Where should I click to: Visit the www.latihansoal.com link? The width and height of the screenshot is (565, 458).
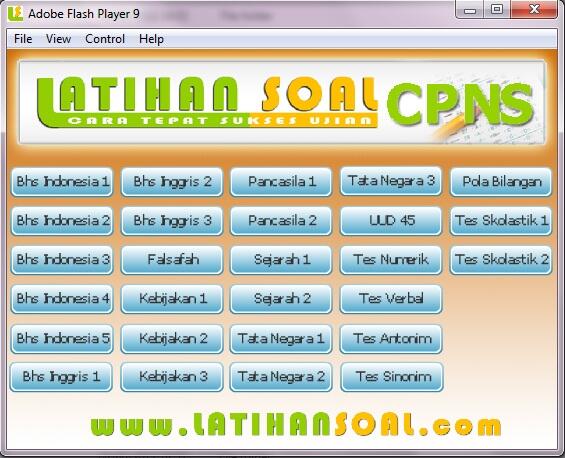pos(296,424)
